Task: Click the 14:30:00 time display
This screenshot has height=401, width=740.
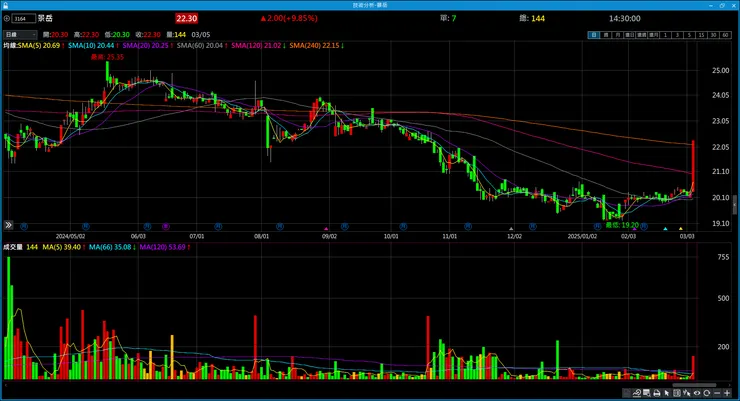Action: point(624,18)
